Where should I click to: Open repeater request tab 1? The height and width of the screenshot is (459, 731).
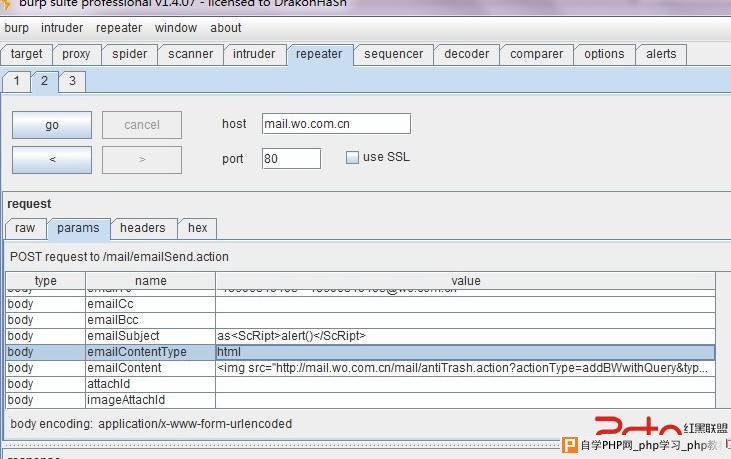point(17,81)
